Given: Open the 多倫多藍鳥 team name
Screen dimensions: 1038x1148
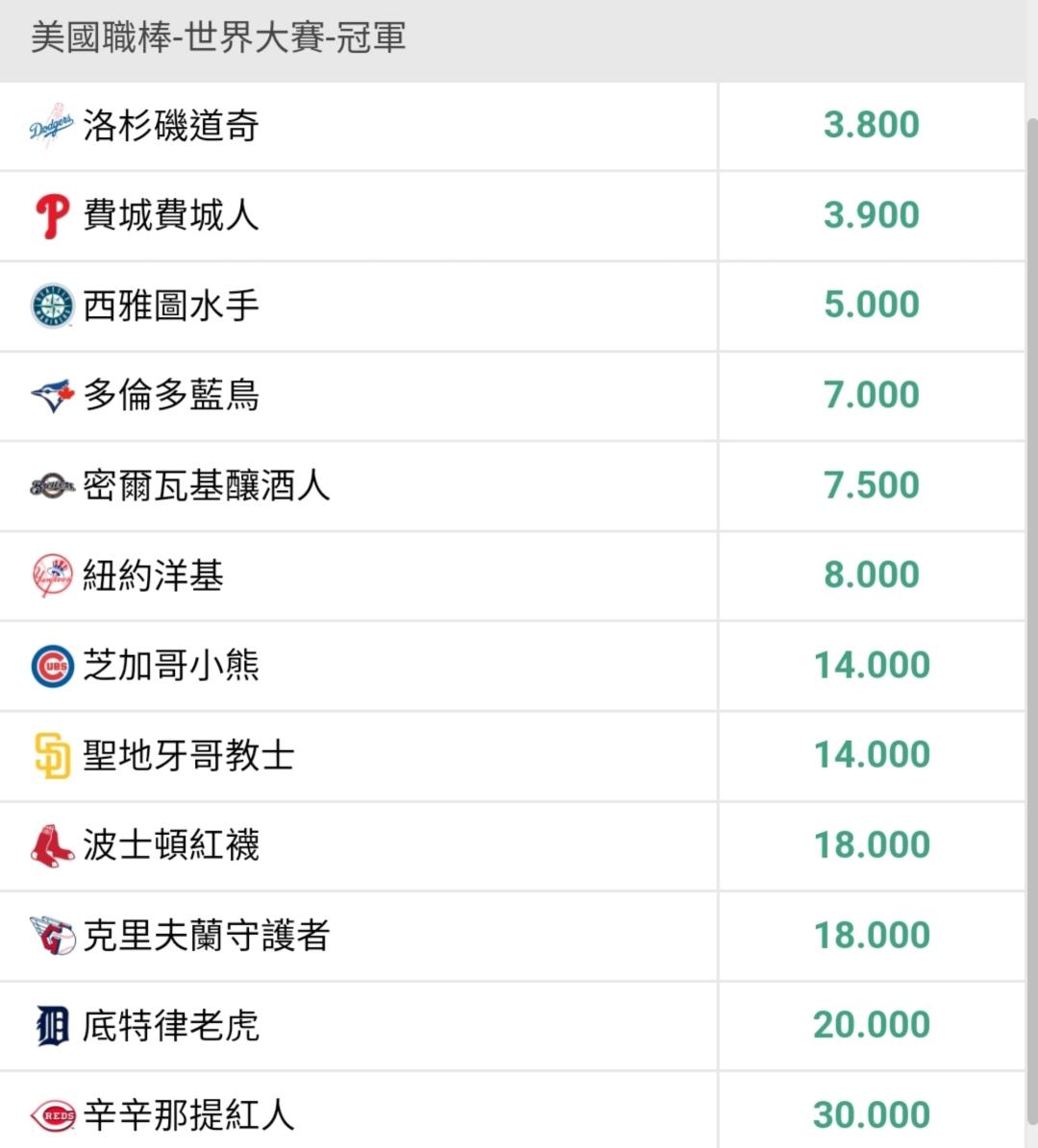Looking at the screenshot, I should (x=171, y=396).
